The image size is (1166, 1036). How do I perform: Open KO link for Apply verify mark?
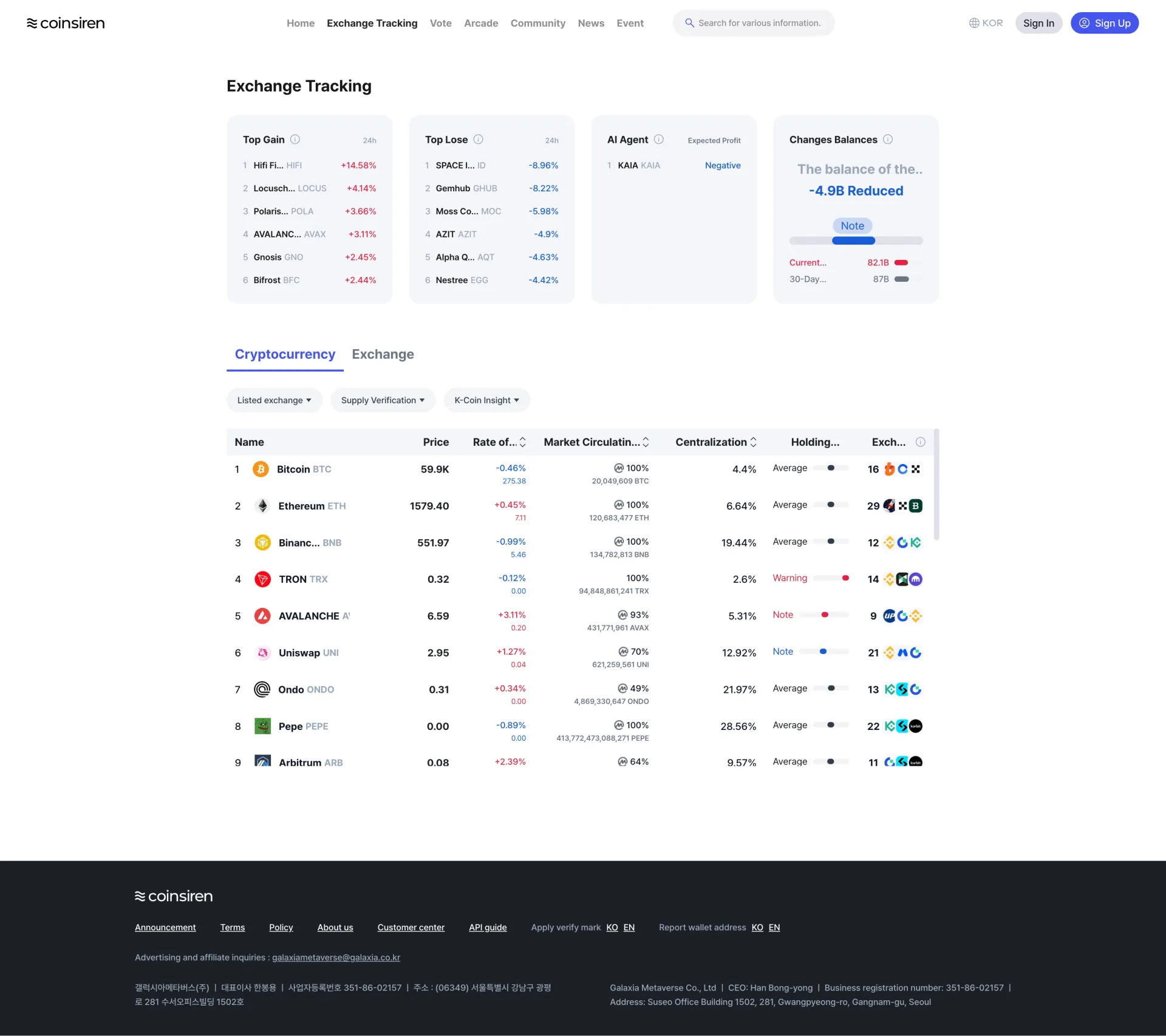[612, 928]
